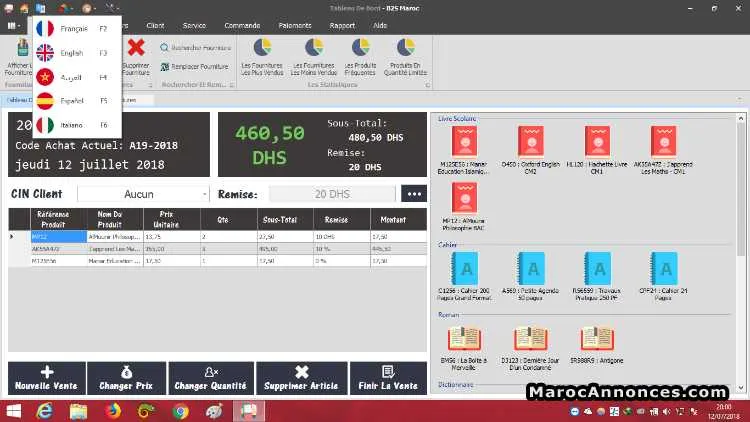750x422 pixels.
Task: Click the Supprimer Fourniture red X icon
Action: 136,47
